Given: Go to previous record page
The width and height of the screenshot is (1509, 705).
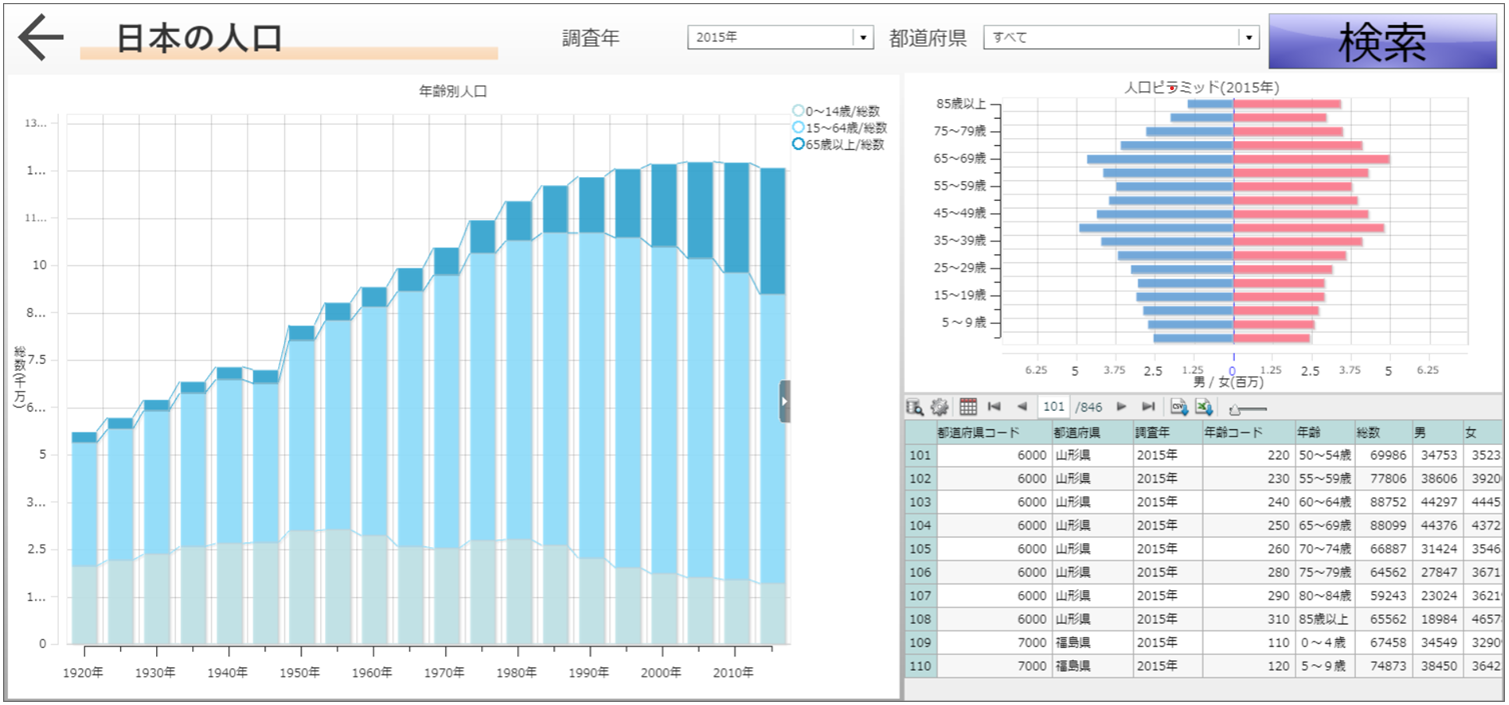Looking at the screenshot, I should point(1021,407).
